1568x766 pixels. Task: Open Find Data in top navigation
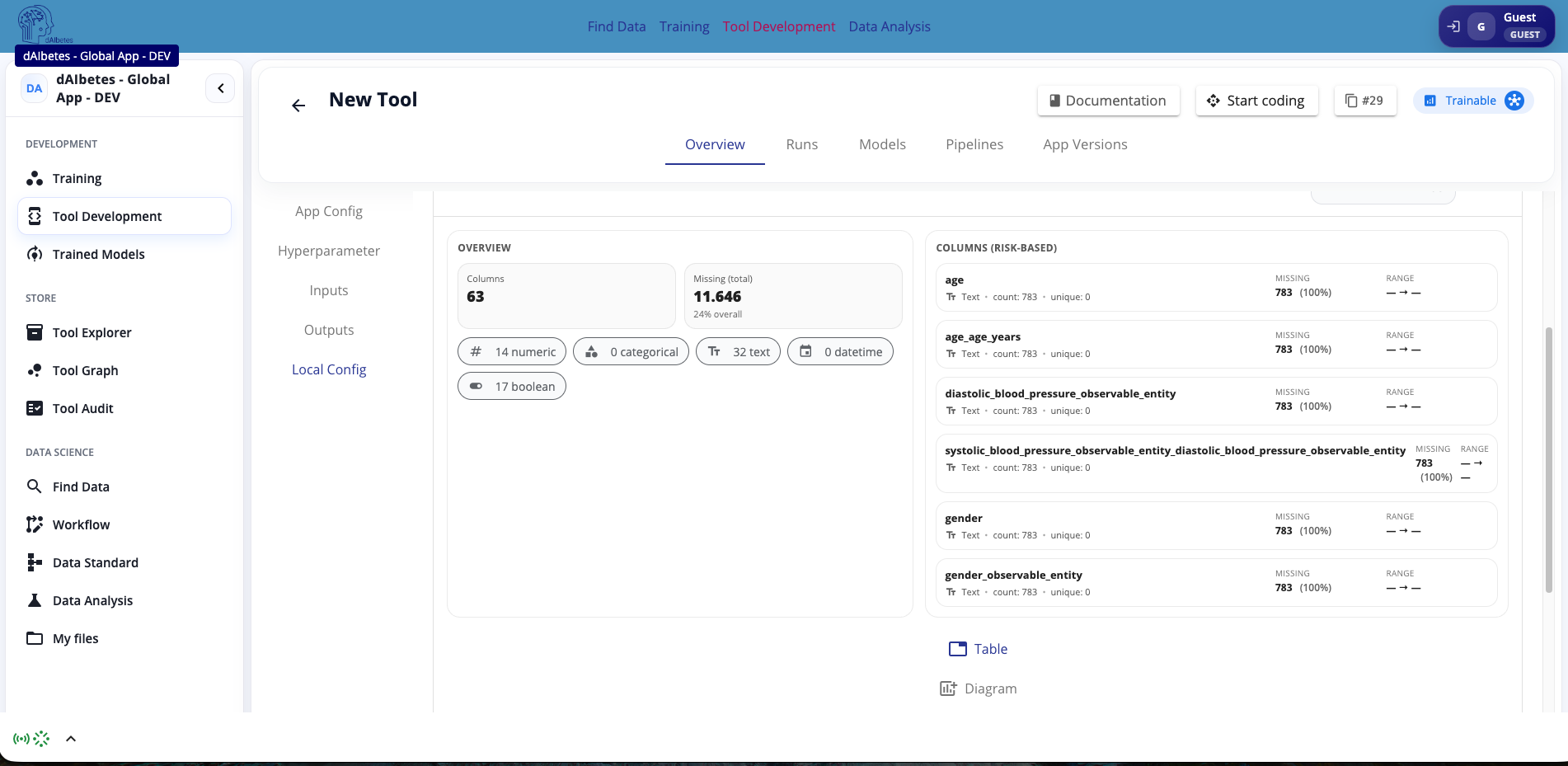click(617, 26)
